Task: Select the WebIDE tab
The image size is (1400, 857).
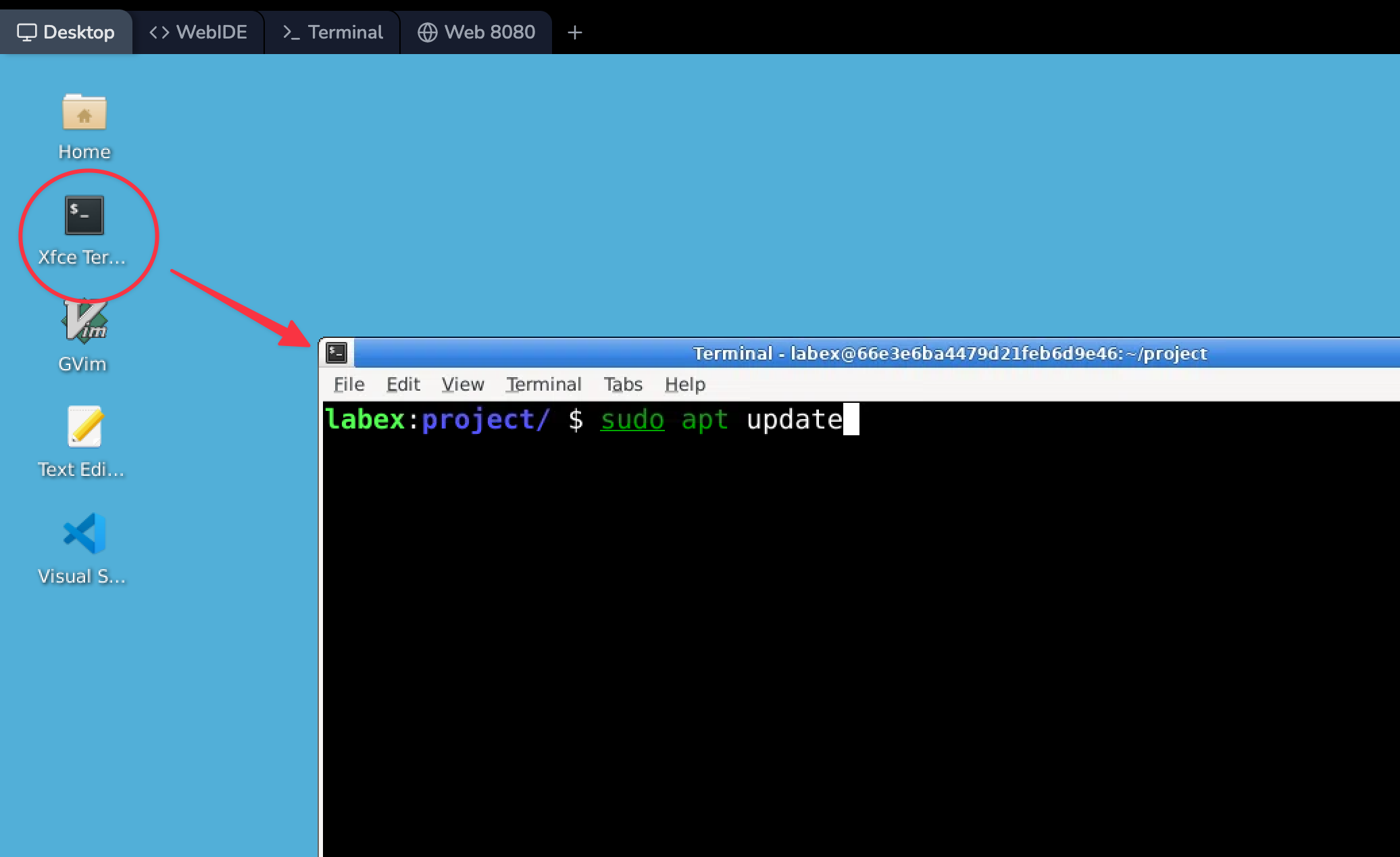Action: click(x=199, y=31)
